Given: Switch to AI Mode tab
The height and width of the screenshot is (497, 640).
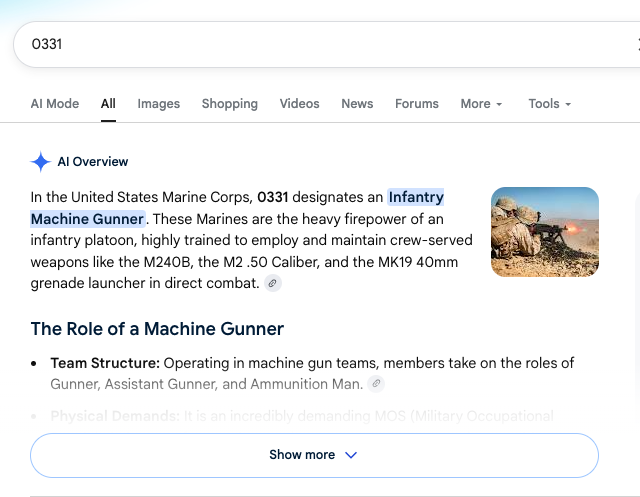Looking at the screenshot, I should (55, 104).
